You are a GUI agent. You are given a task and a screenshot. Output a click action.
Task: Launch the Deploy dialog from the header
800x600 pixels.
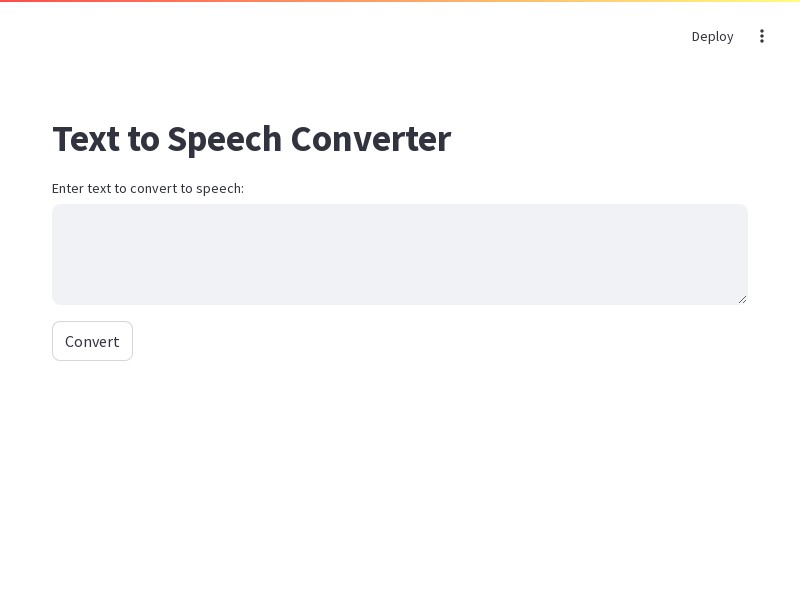pyautogui.click(x=712, y=36)
